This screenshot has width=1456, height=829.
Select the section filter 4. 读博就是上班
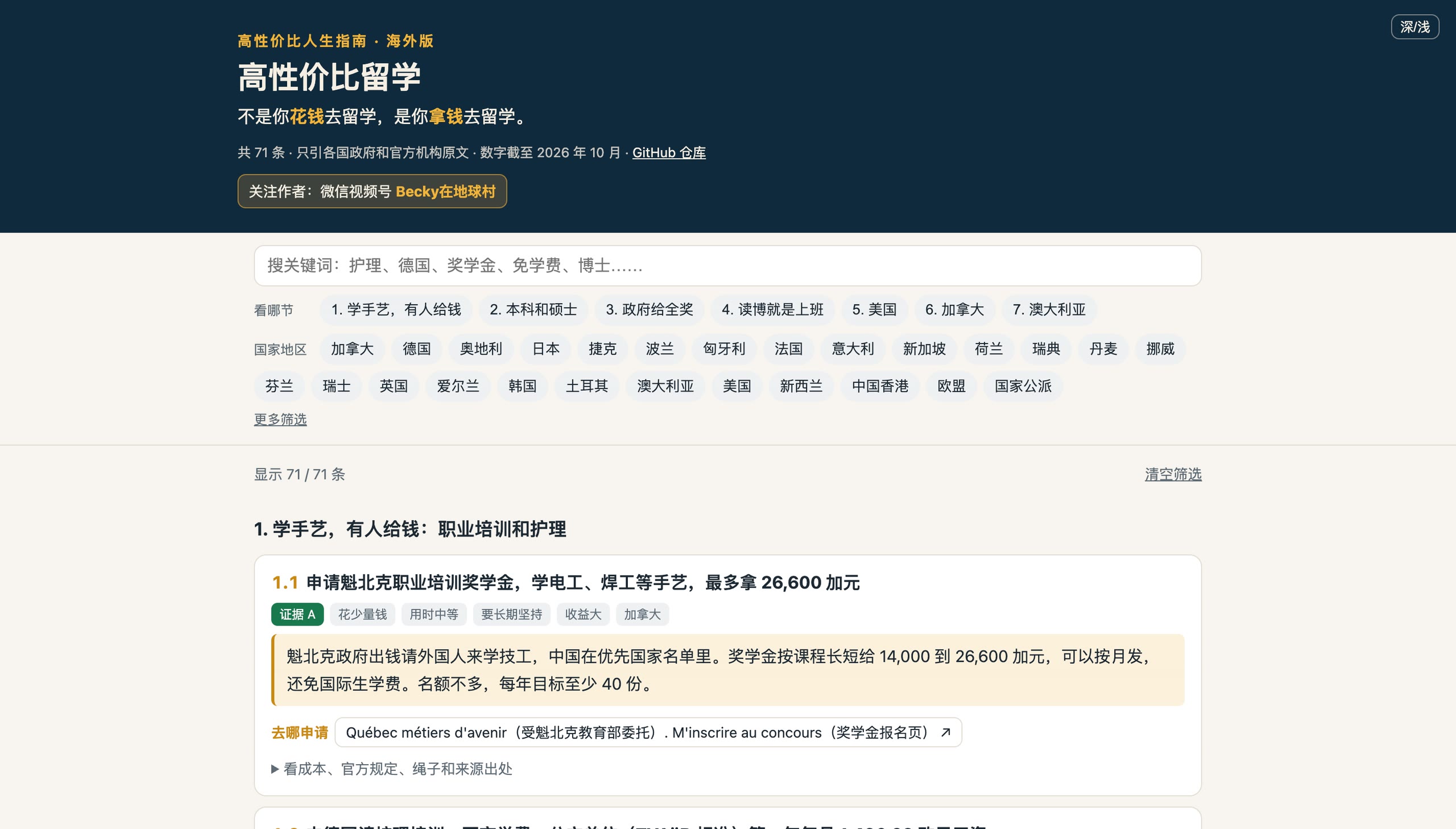[772, 310]
